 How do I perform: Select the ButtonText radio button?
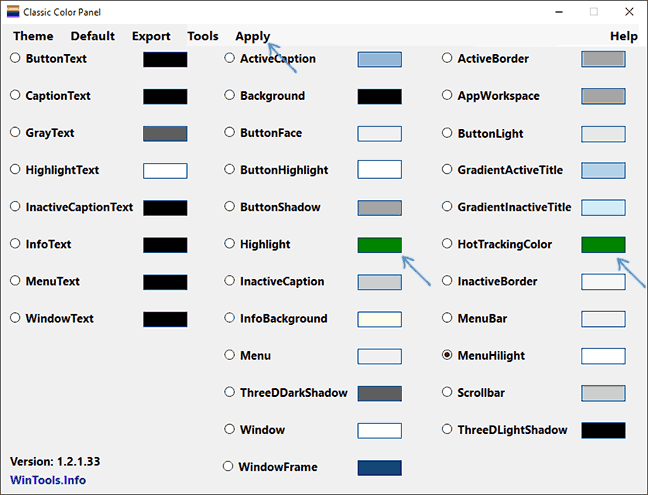coord(16,59)
